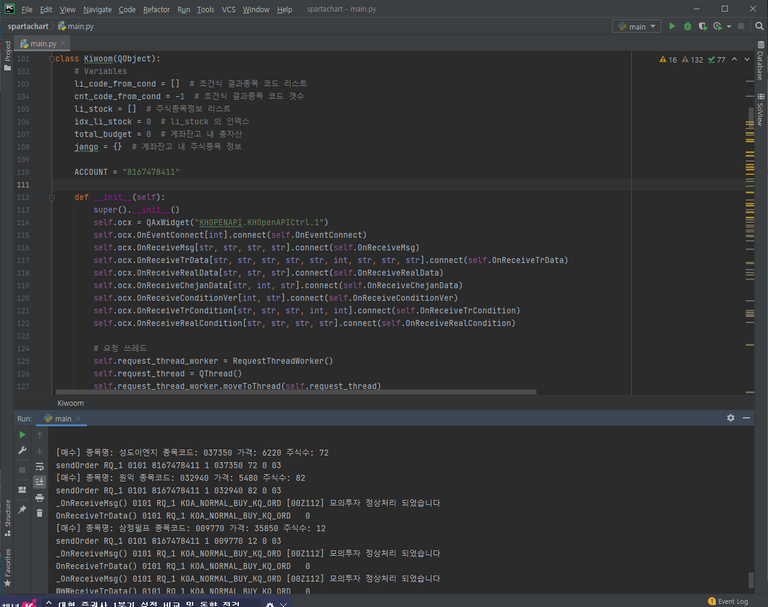This screenshot has height=607, width=768.
Task: Click Kiwoom breadcrumb below editor
Action: (71, 403)
